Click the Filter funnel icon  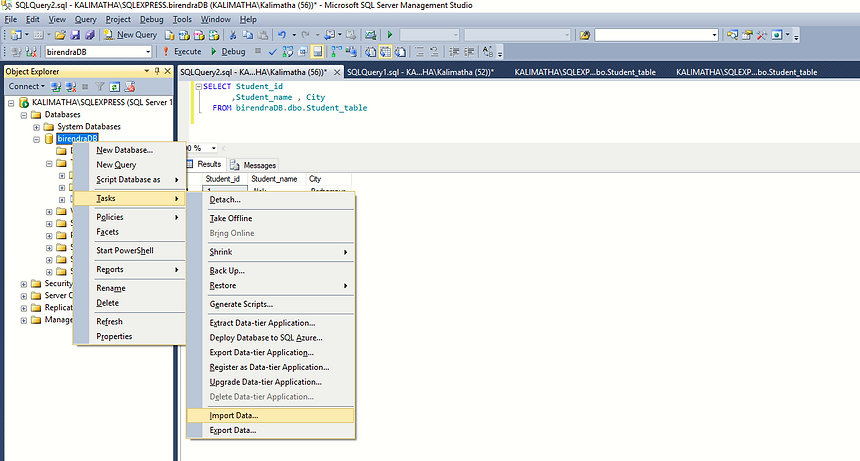[100, 87]
